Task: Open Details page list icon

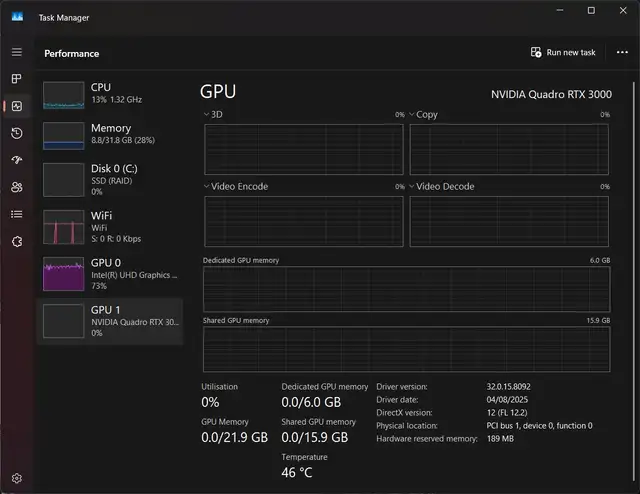Action: pyautogui.click(x=17, y=214)
